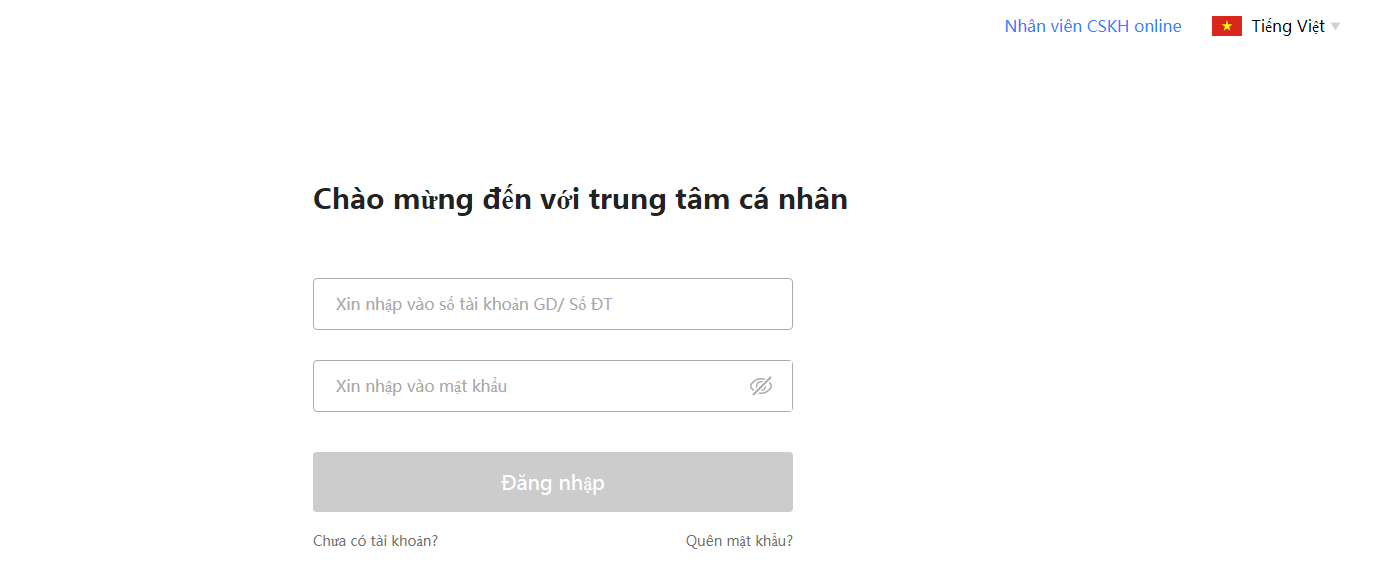The width and height of the screenshot is (1388, 578).
Task: Focus the mật khẩu password field
Action: pyautogui.click(x=553, y=386)
